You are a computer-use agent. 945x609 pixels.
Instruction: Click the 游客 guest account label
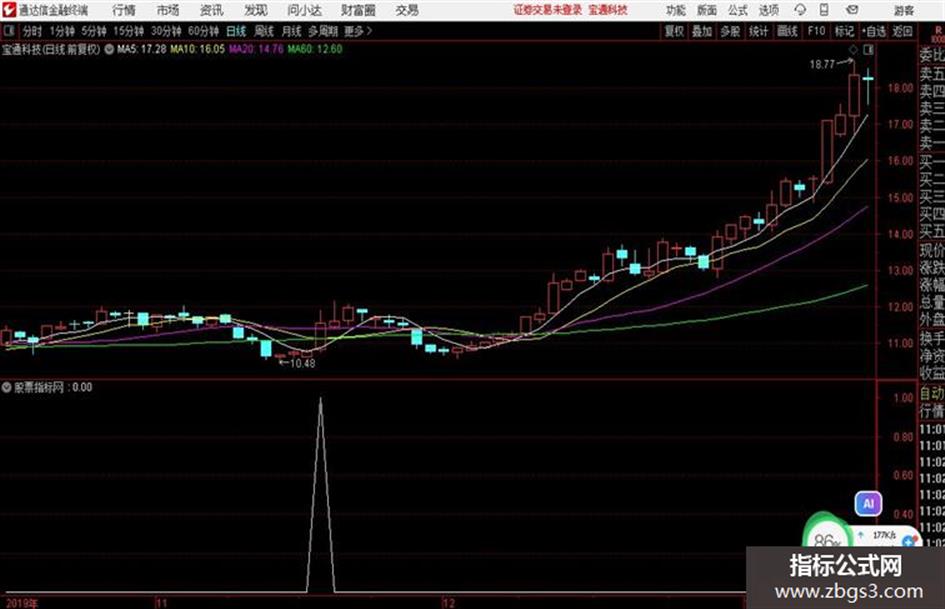pos(903,10)
